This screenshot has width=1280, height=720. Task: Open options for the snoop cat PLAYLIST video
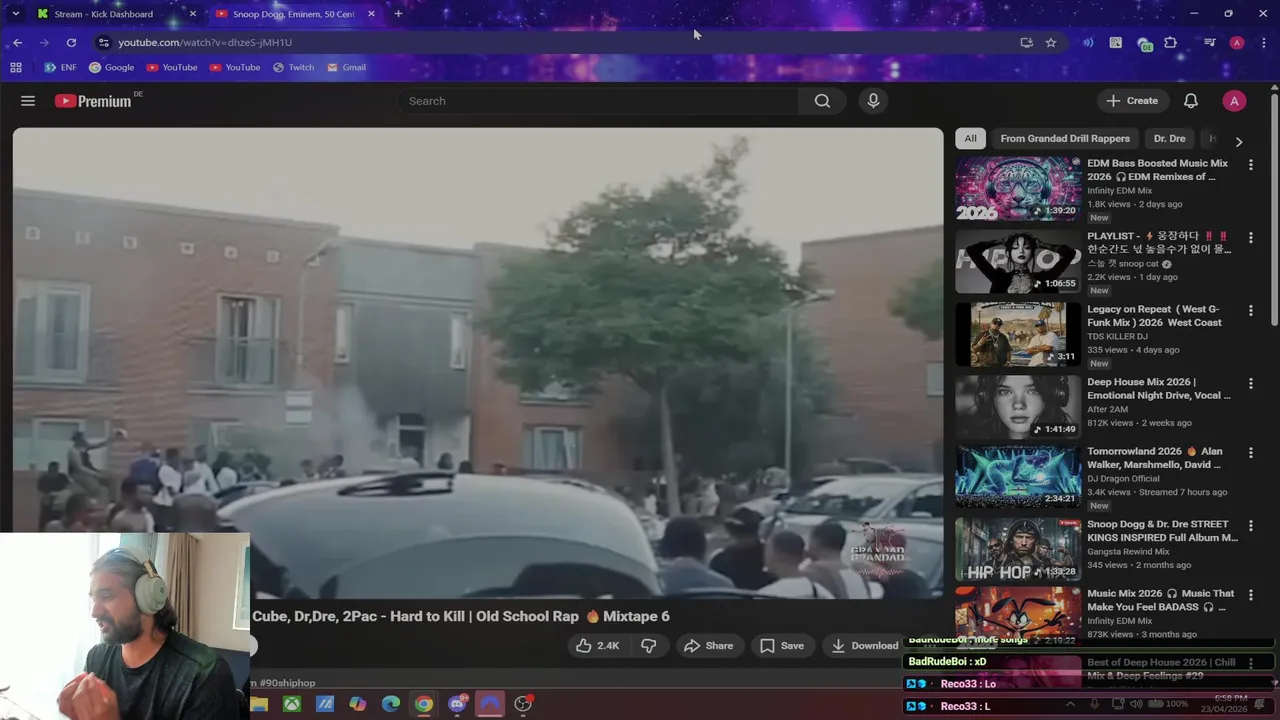pyautogui.click(x=1250, y=238)
